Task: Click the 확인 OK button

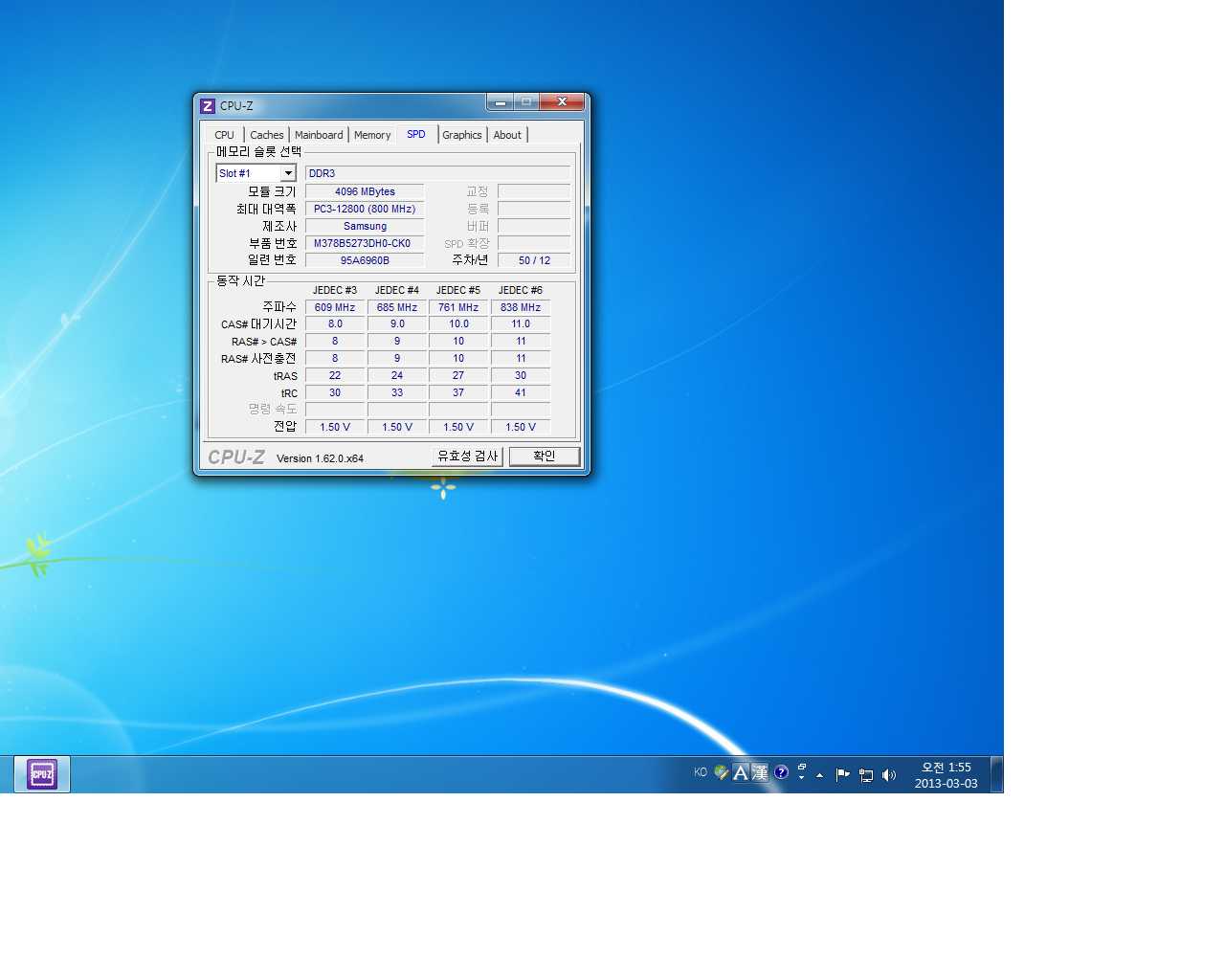Action: (545, 457)
